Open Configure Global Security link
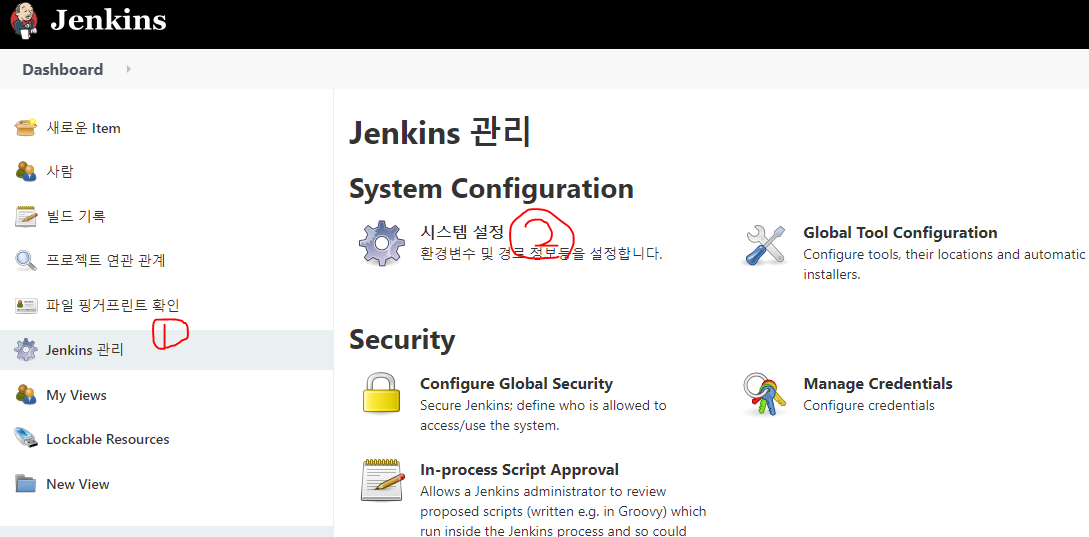 coord(517,383)
